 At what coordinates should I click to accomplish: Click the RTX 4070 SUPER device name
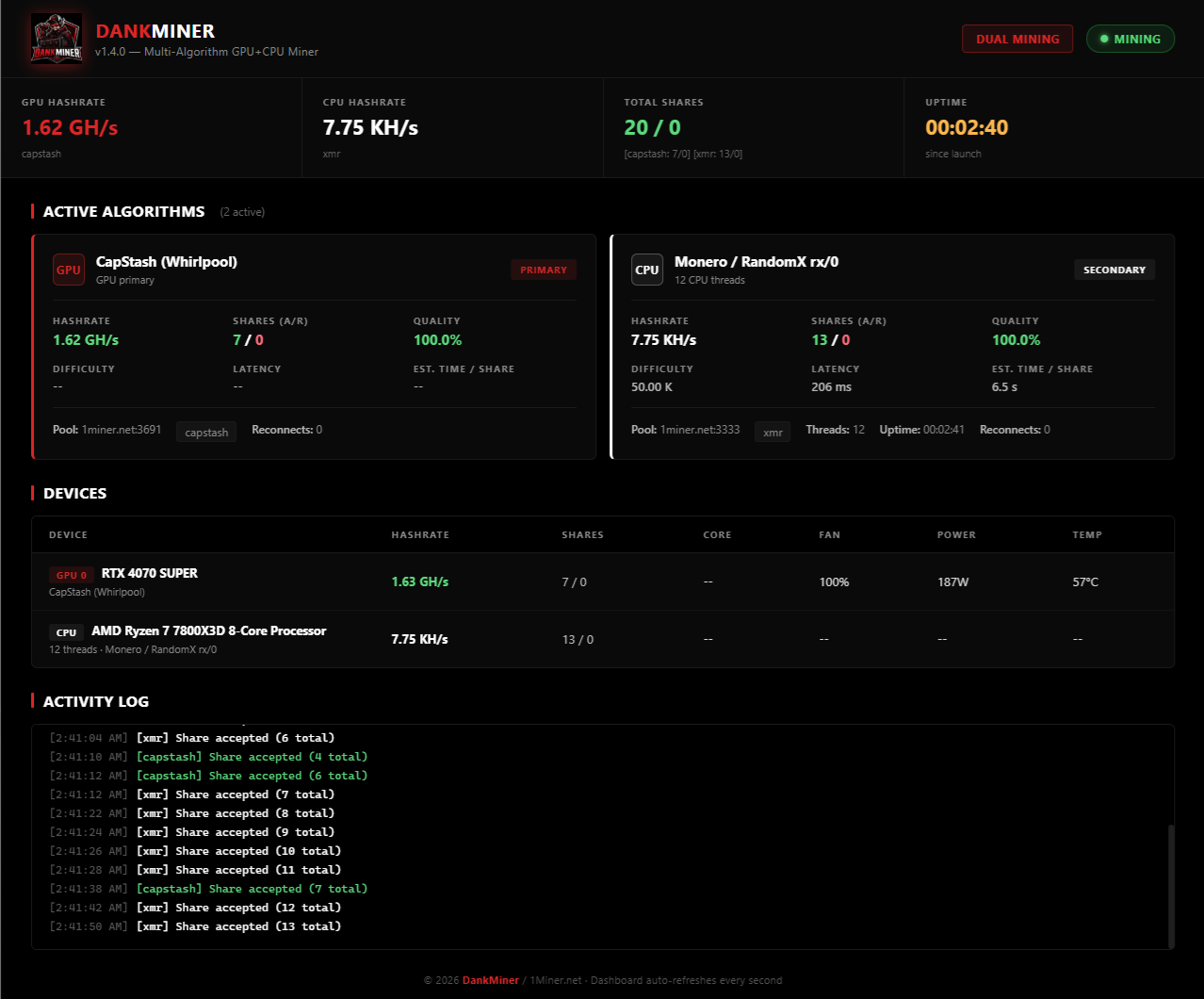pos(150,573)
